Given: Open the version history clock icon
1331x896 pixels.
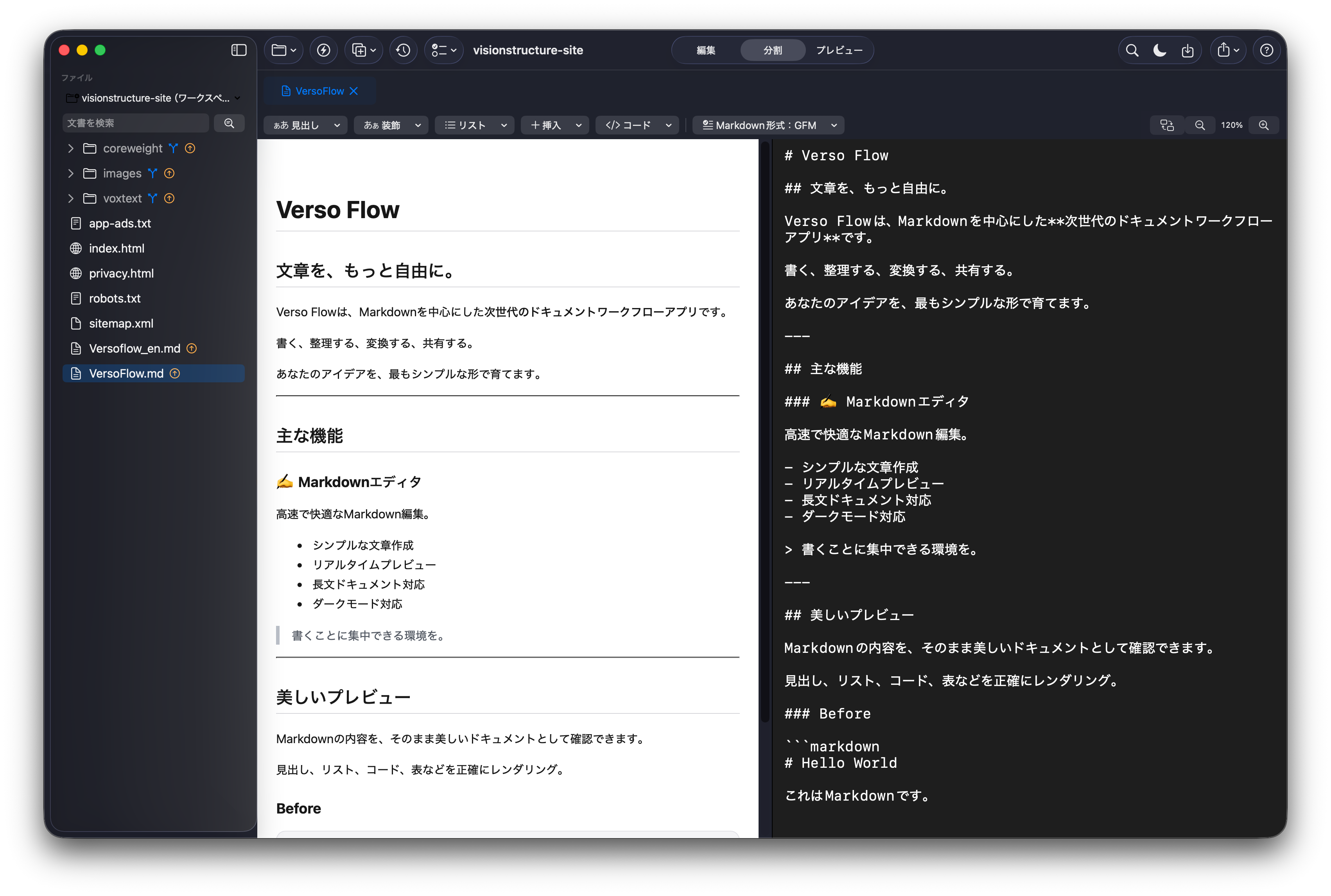Looking at the screenshot, I should click(x=404, y=50).
